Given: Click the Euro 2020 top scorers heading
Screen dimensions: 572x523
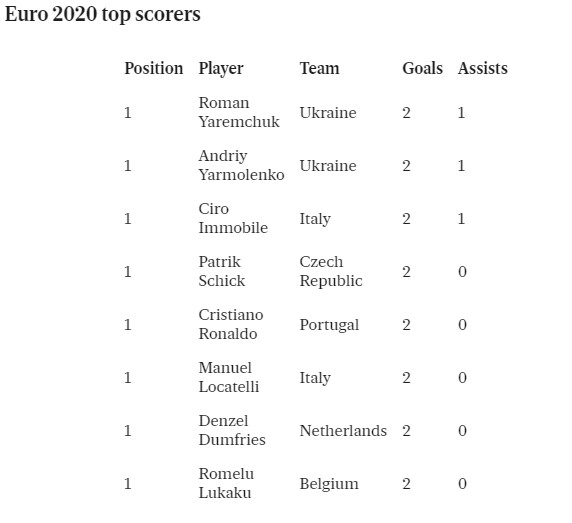Looking at the screenshot, I should tap(103, 15).
